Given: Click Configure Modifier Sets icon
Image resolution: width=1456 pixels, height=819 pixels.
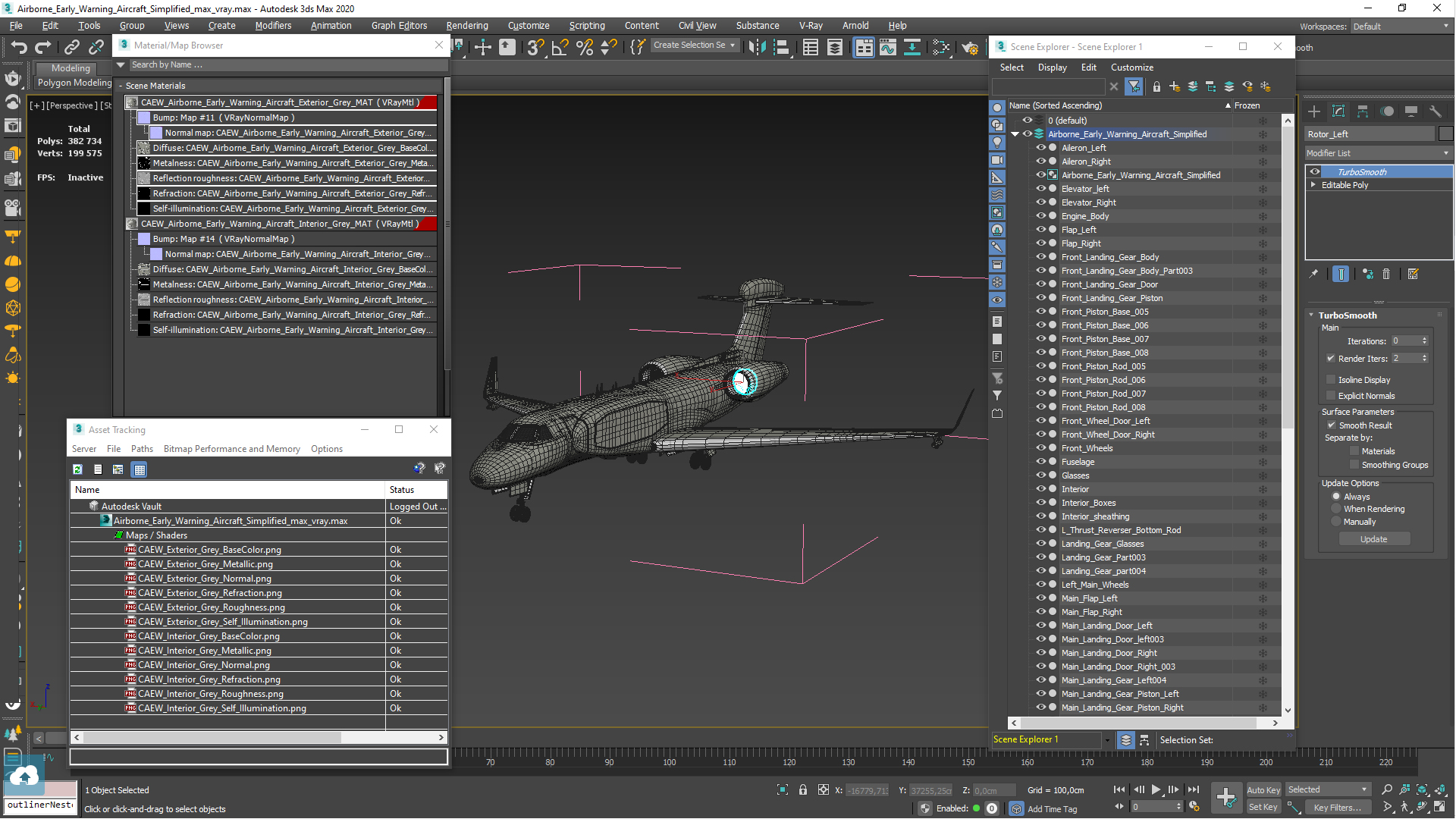Looking at the screenshot, I should pos(1413,274).
